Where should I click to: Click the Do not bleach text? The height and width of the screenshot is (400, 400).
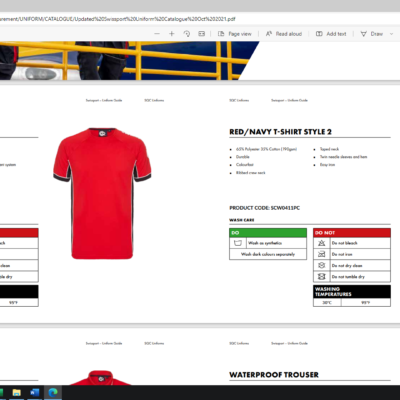(344, 243)
